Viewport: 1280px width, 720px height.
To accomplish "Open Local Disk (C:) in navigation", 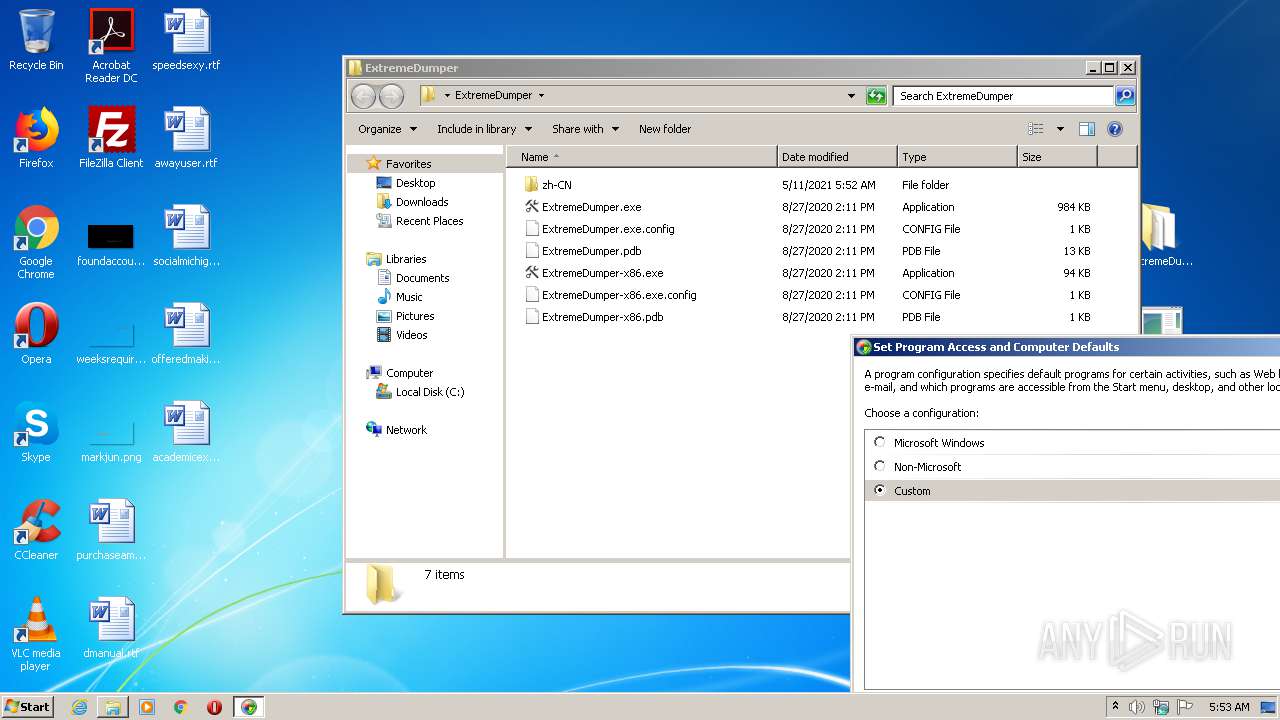I will 429,392.
